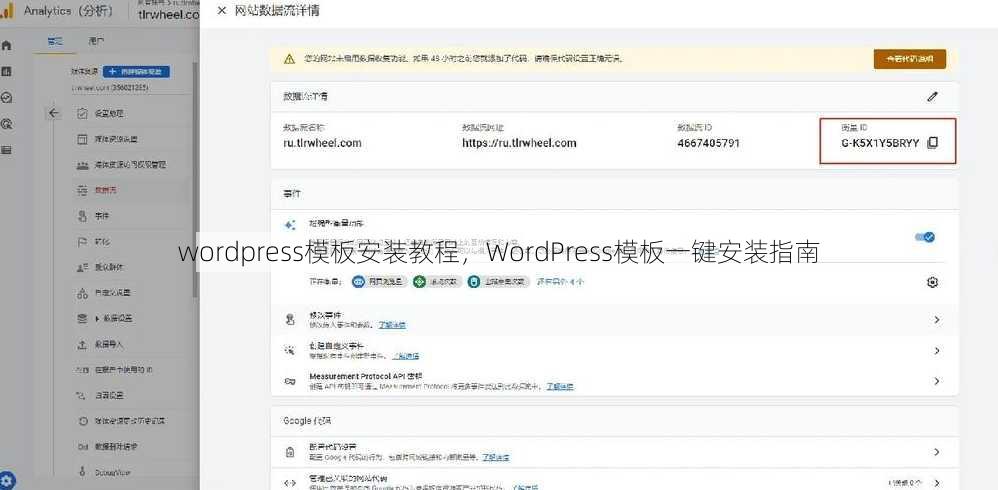Click the orange view tag instructions button
998x490 pixels.
click(910, 59)
